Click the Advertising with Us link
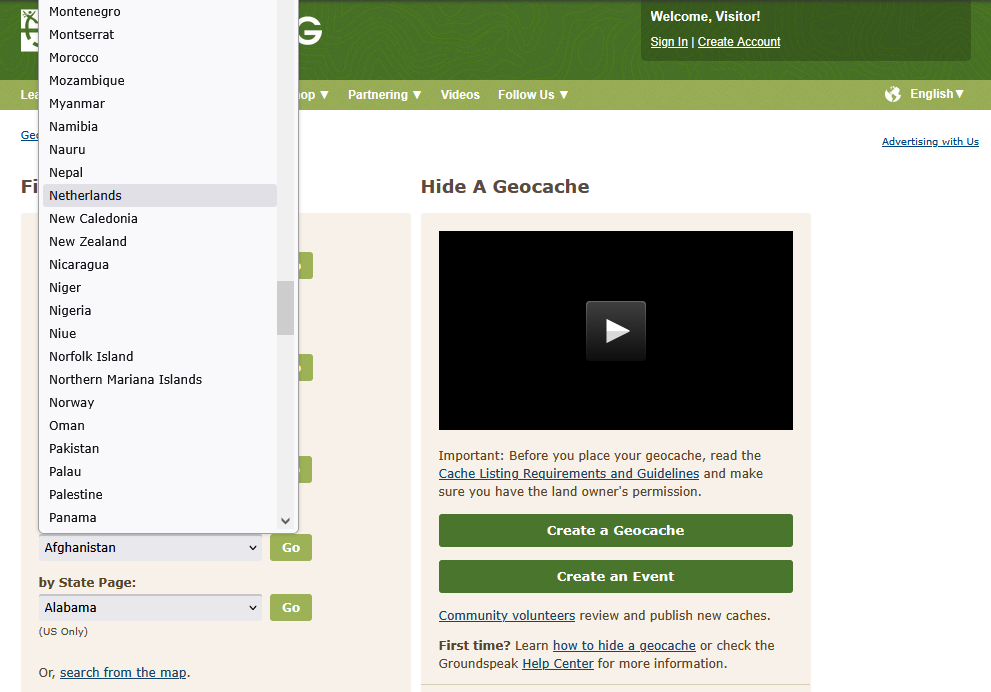The image size is (991, 692). pyautogui.click(x=930, y=142)
